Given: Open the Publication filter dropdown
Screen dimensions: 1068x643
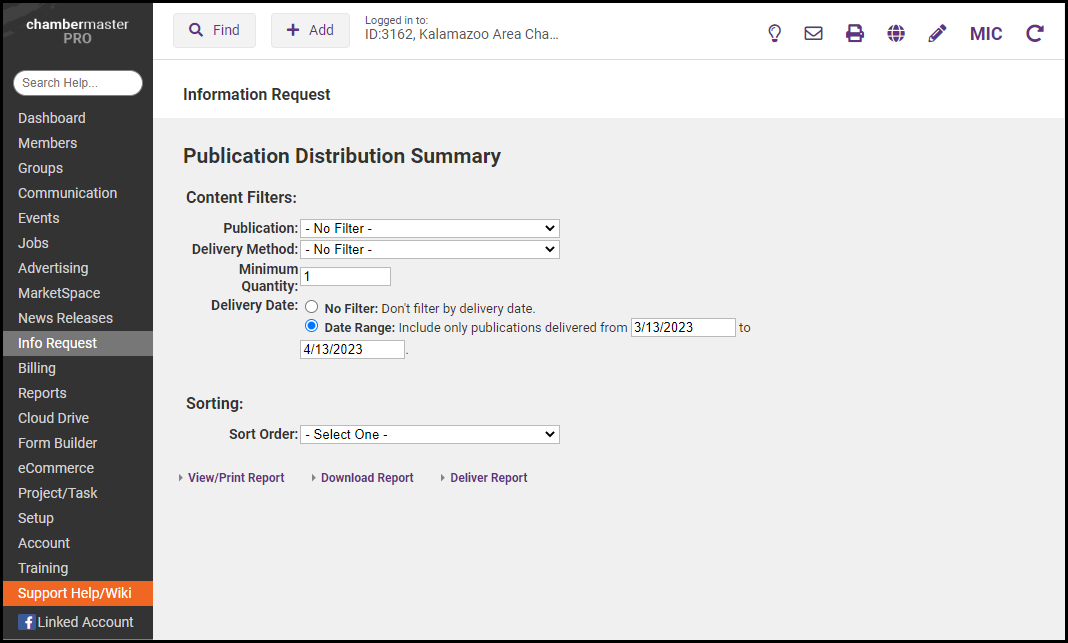Looking at the screenshot, I should point(429,228).
